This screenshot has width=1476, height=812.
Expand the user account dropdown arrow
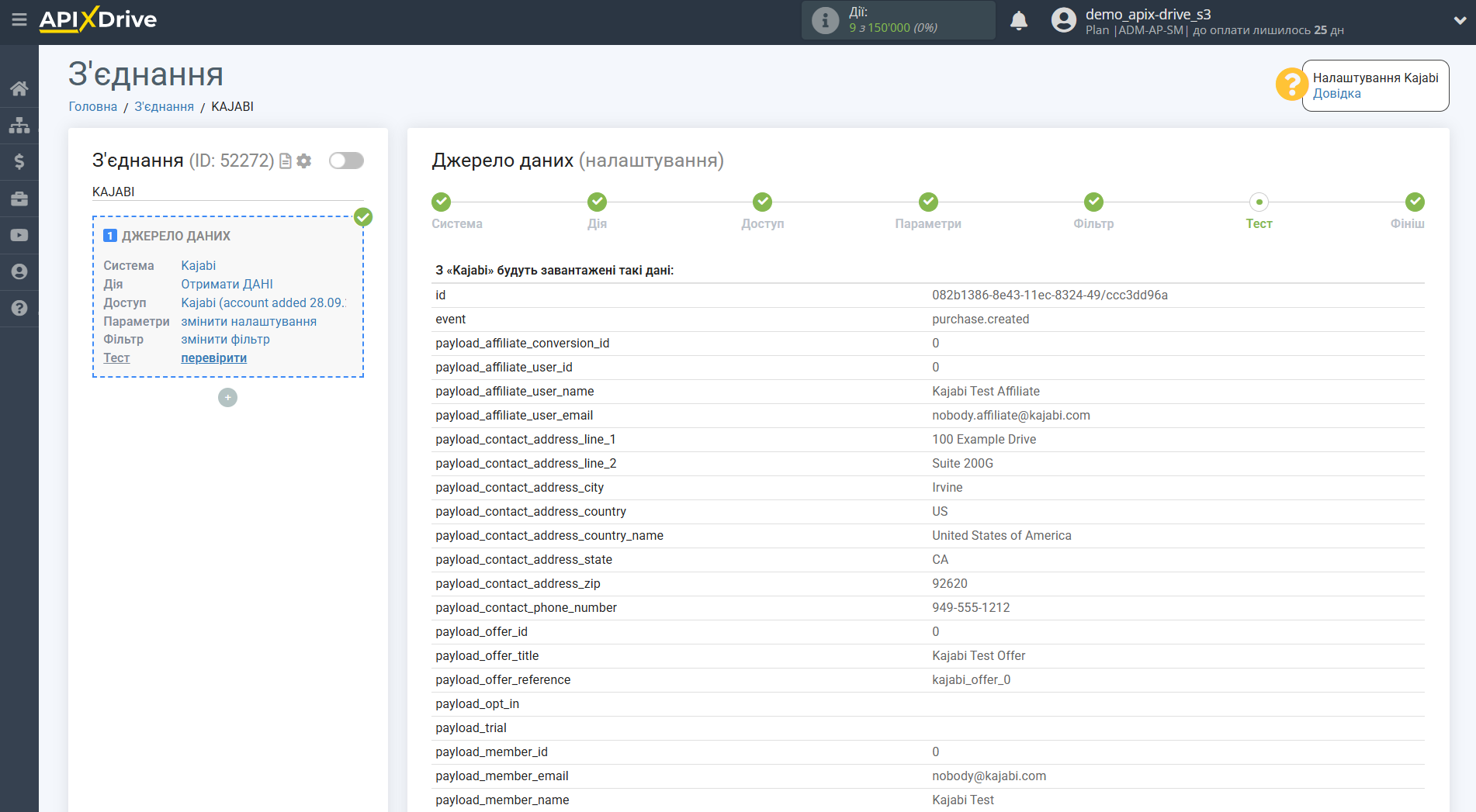pyautogui.click(x=1459, y=21)
